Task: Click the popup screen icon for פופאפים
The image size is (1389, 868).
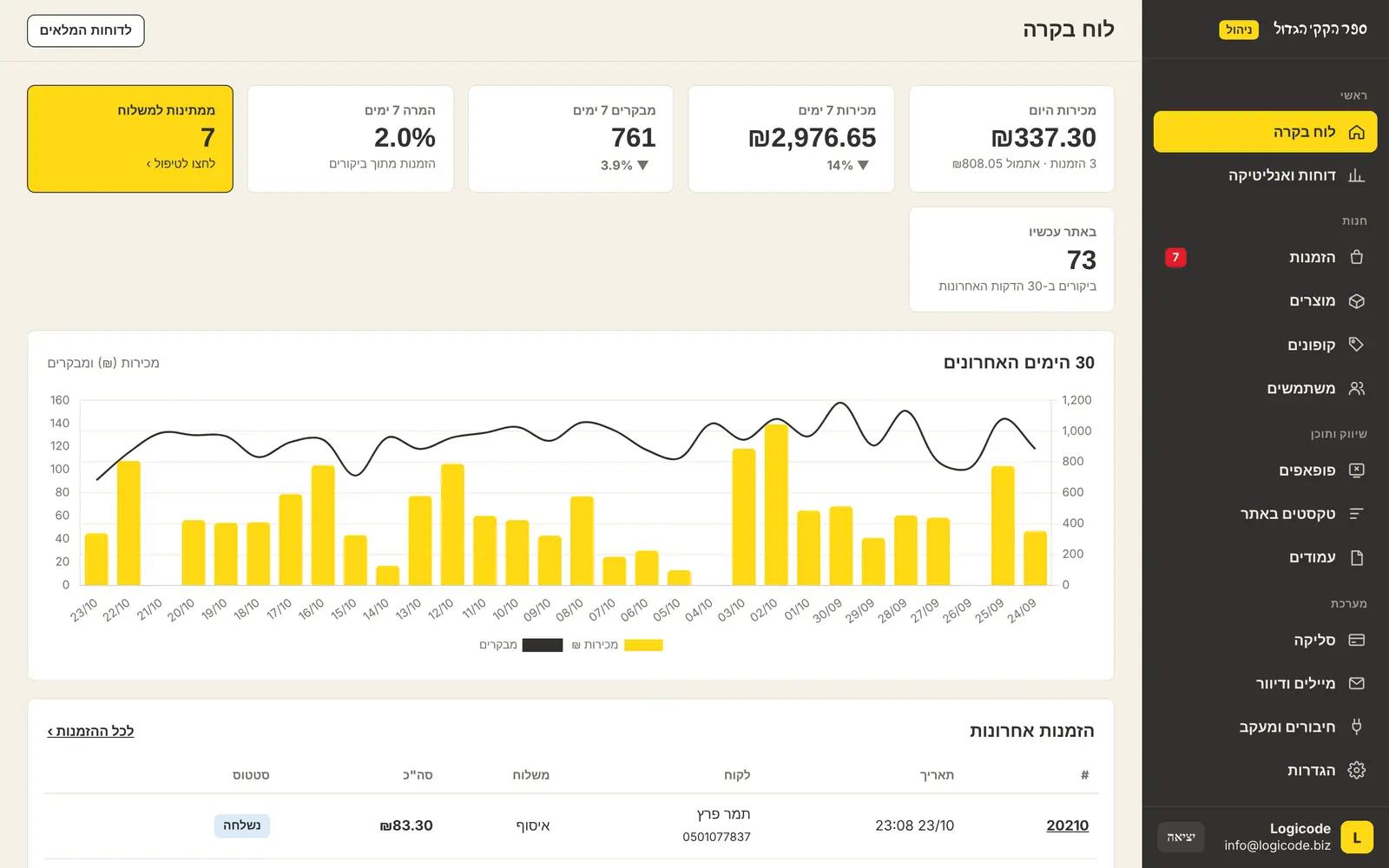Action: 1357,470
